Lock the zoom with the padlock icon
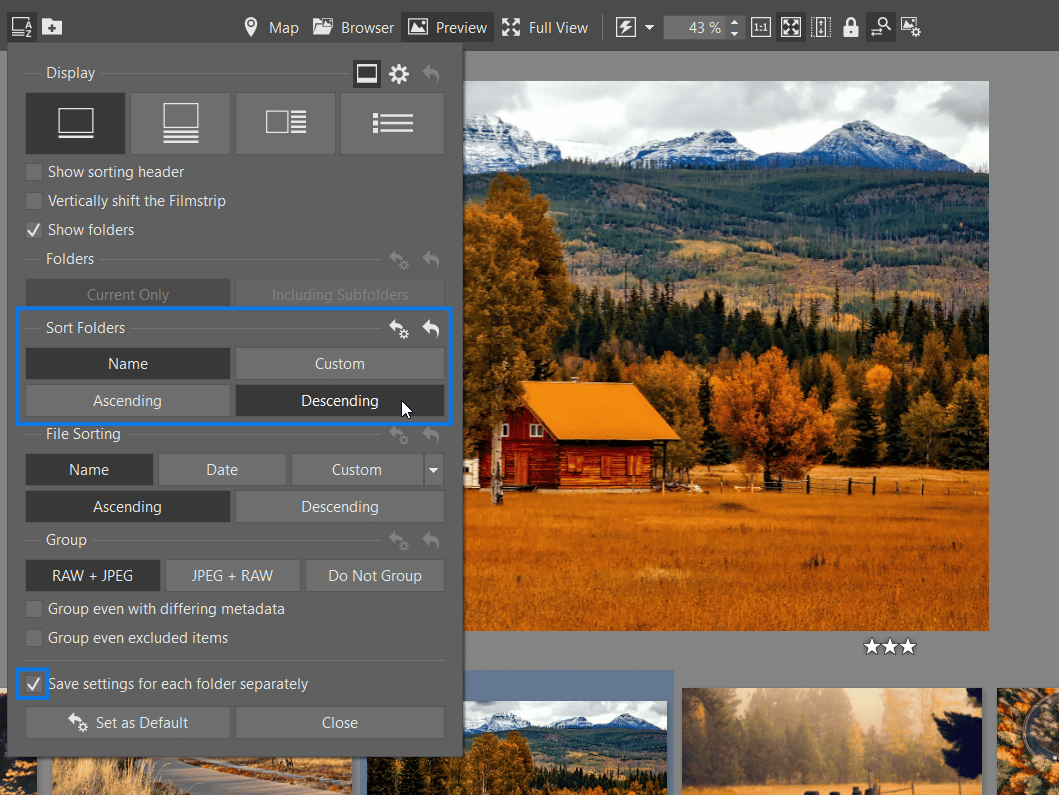The image size is (1059, 795). [850, 26]
